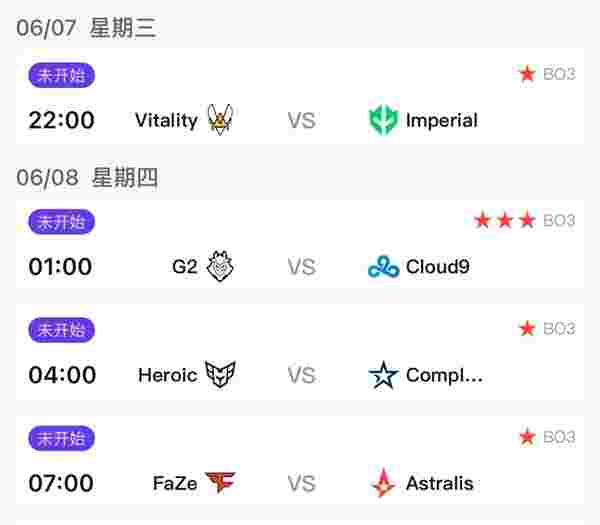The width and height of the screenshot is (600, 525).
Task: Tap the 未开始 badge on the 22:00 match
Action: click(62, 75)
